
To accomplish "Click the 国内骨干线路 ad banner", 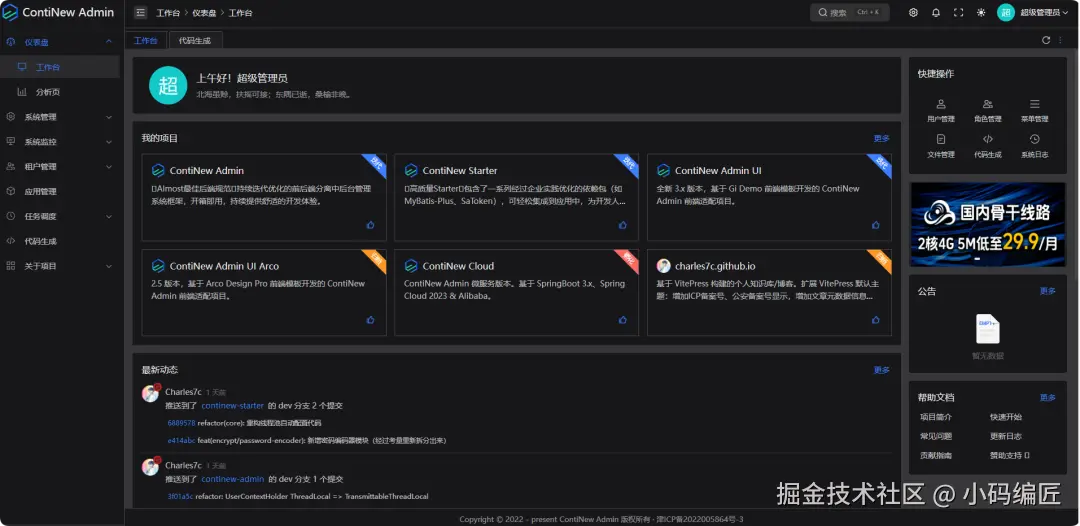I will (988, 224).
